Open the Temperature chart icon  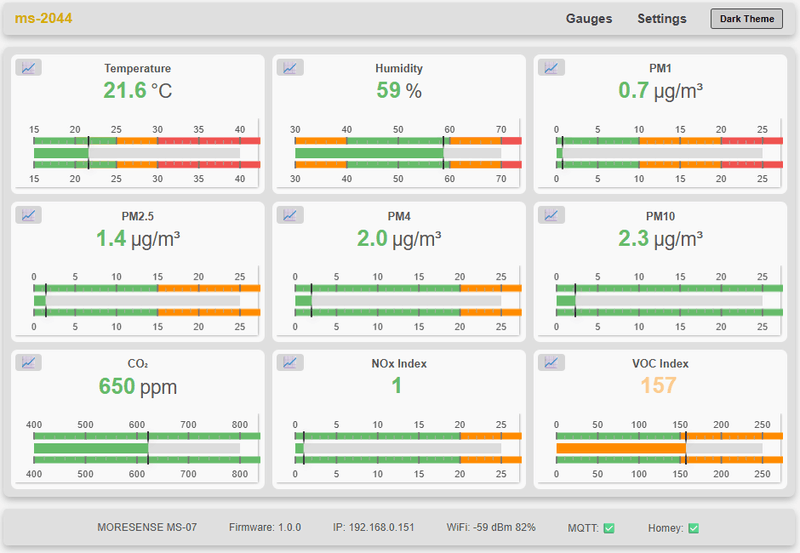pos(28,68)
